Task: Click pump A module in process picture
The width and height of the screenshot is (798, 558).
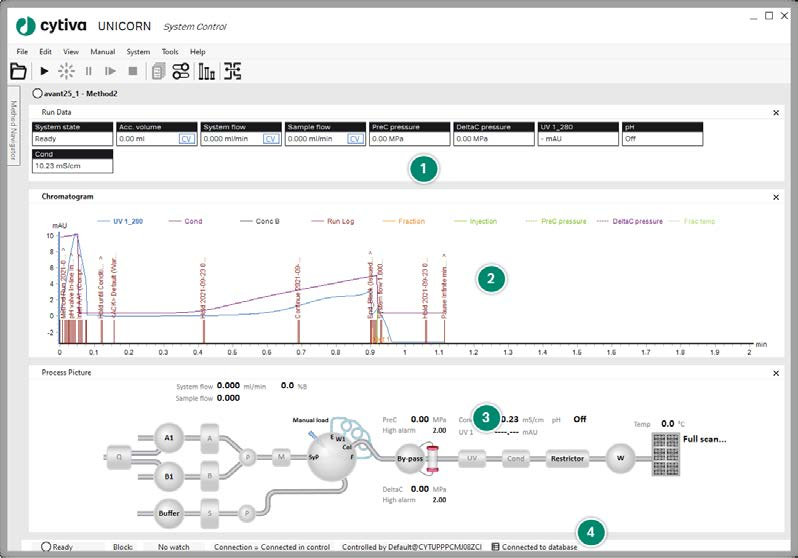Action: 210,438
